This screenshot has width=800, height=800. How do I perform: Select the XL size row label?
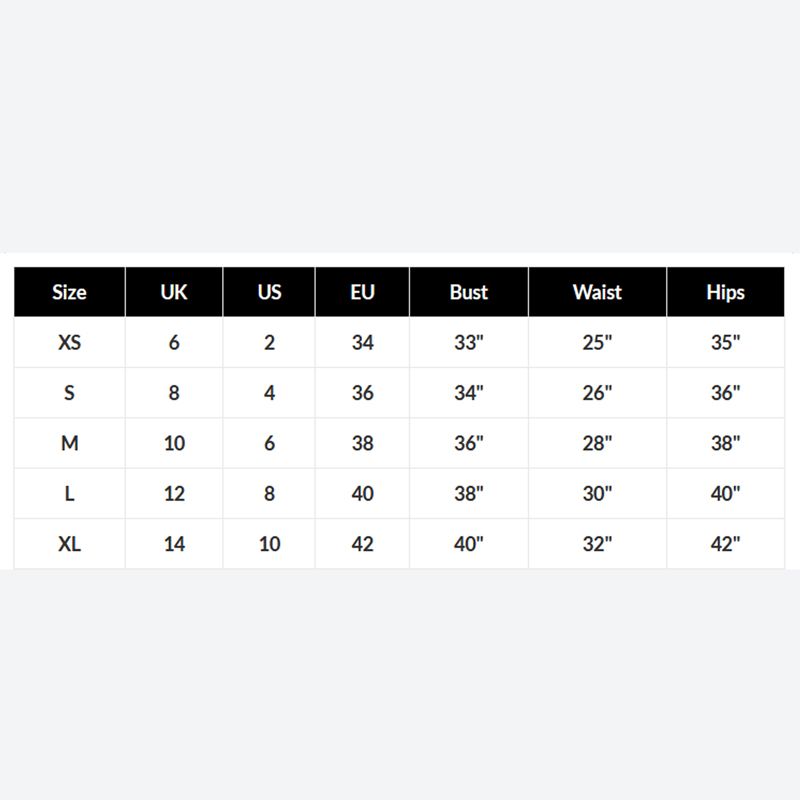pyautogui.click(x=69, y=544)
